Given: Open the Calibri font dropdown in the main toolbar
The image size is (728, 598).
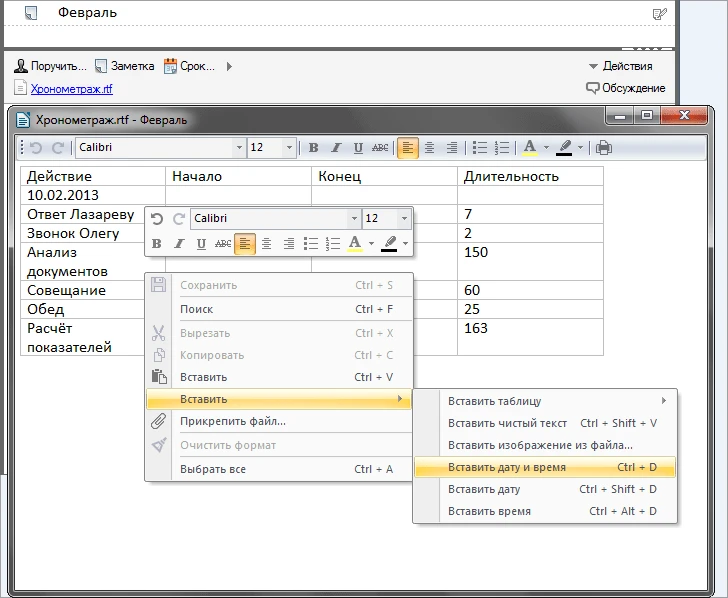Looking at the screenshot, I should tap(238, 148).
